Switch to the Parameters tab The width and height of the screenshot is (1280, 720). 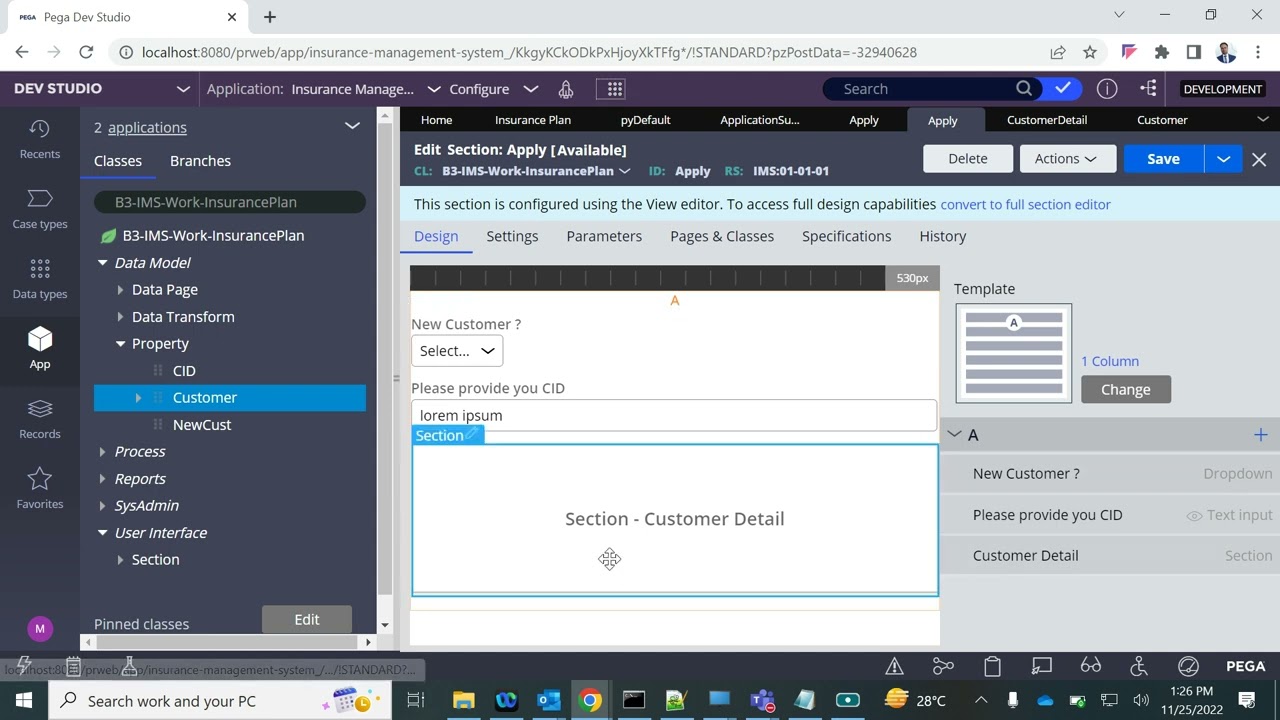[x=604, y=236]
